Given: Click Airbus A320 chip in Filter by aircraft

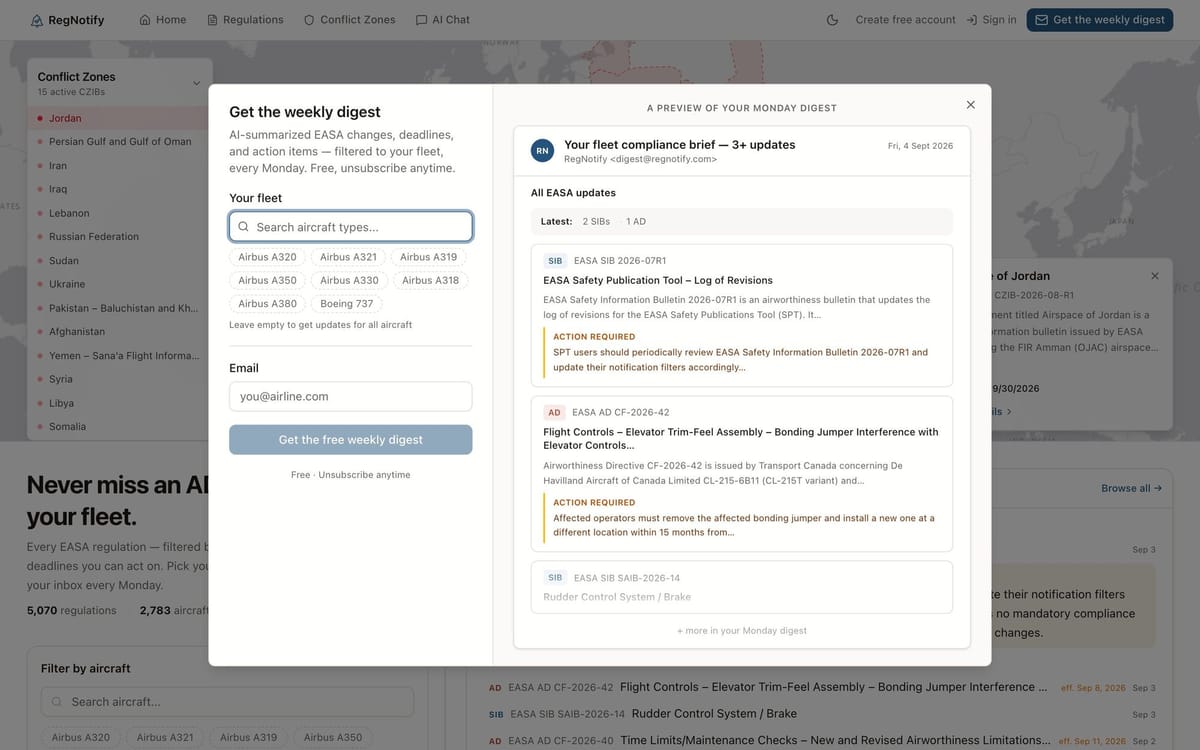Looking at the screenshot, I should pyautogui.click(x=82, y=738).
